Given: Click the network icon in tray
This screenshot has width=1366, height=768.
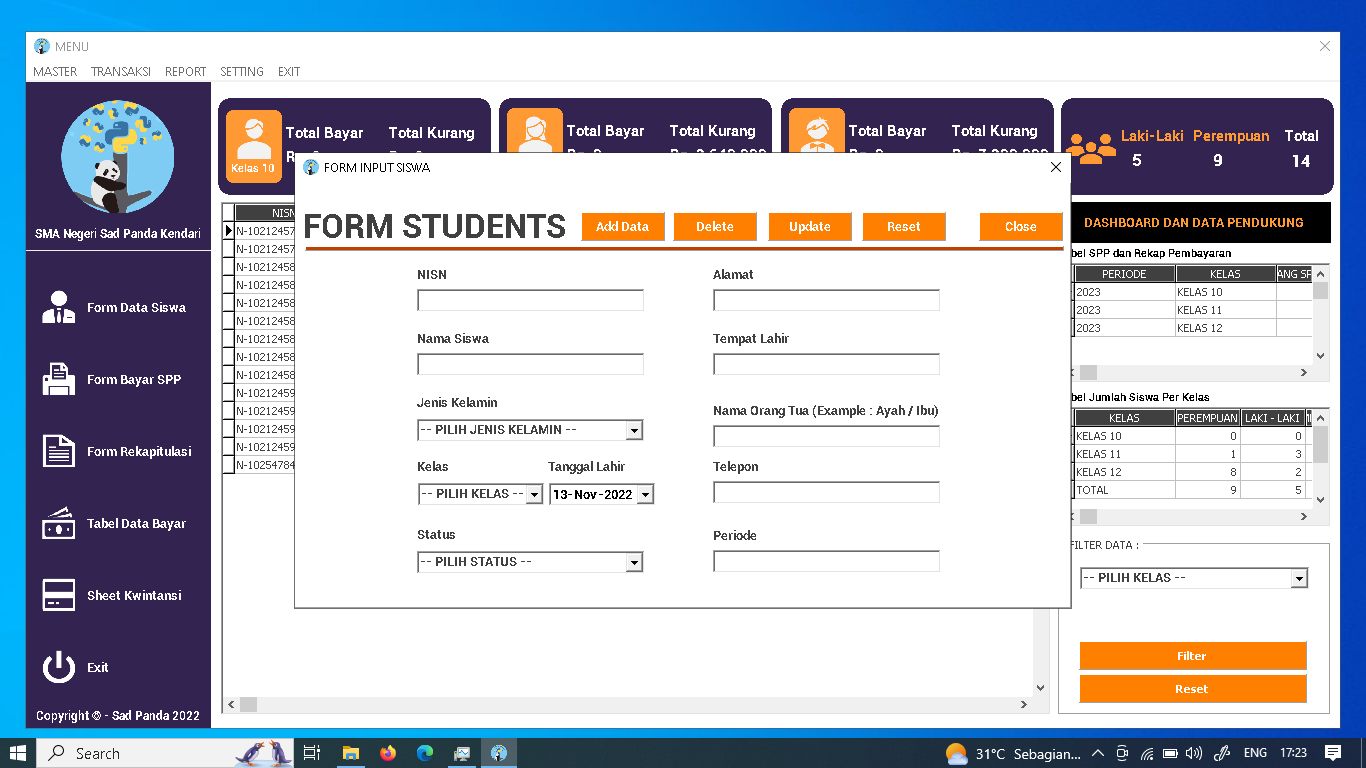Looking at the screenshot, I should tap(1147, 753).
